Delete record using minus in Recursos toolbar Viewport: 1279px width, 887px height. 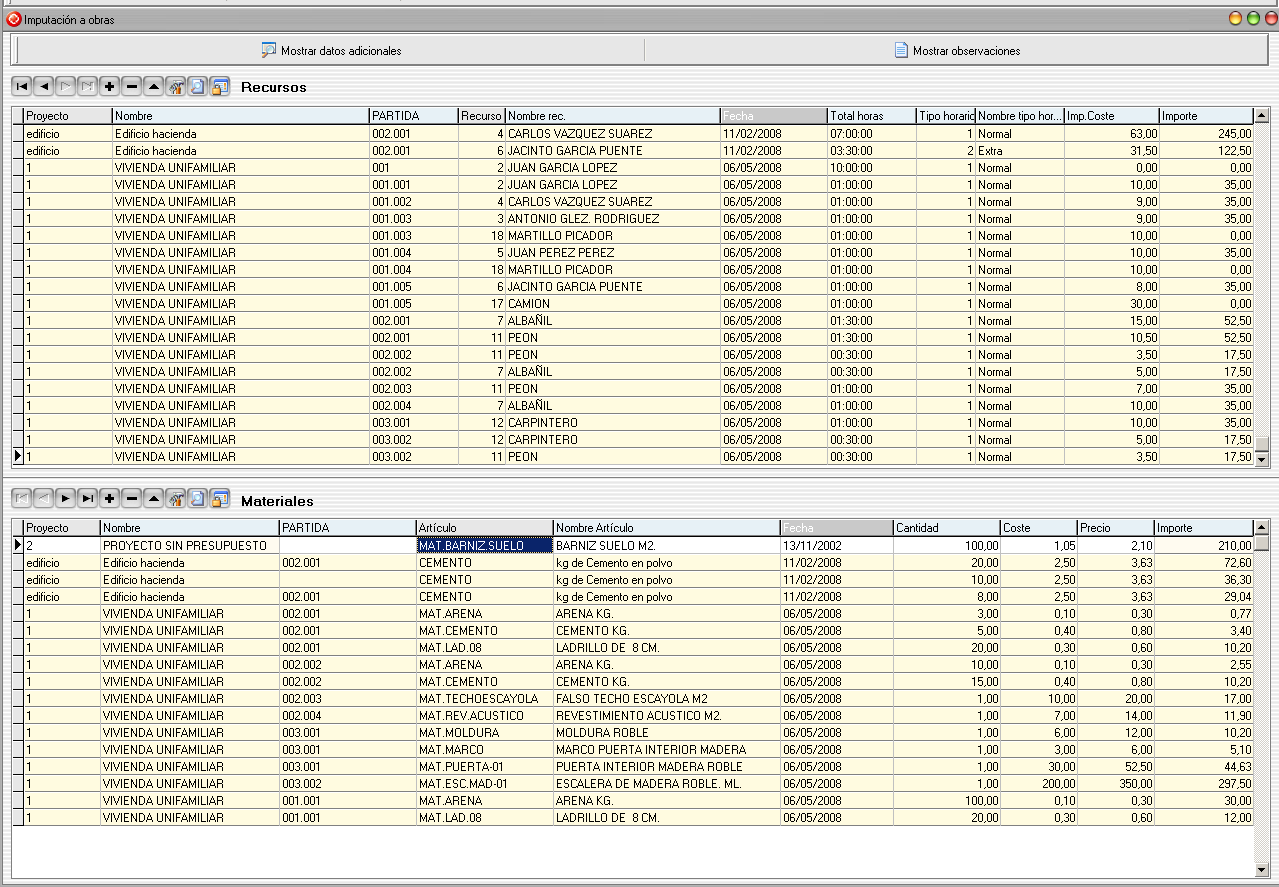132,87
